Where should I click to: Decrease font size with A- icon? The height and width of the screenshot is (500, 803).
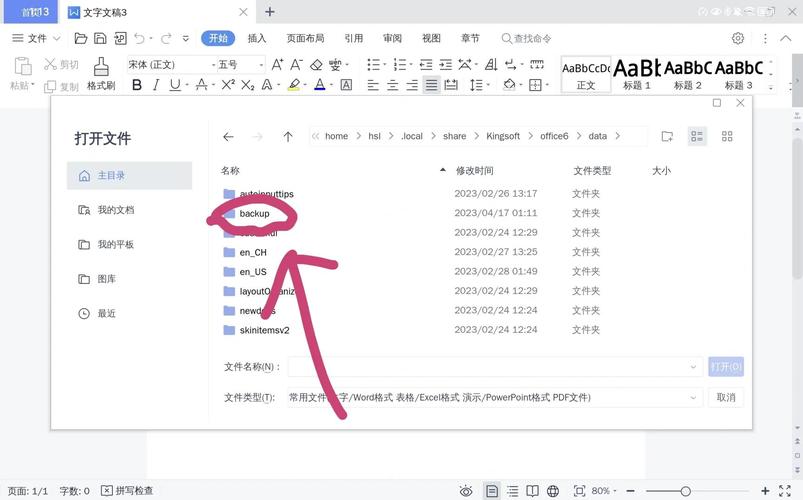pyautogui.click(x=296, y=65)
